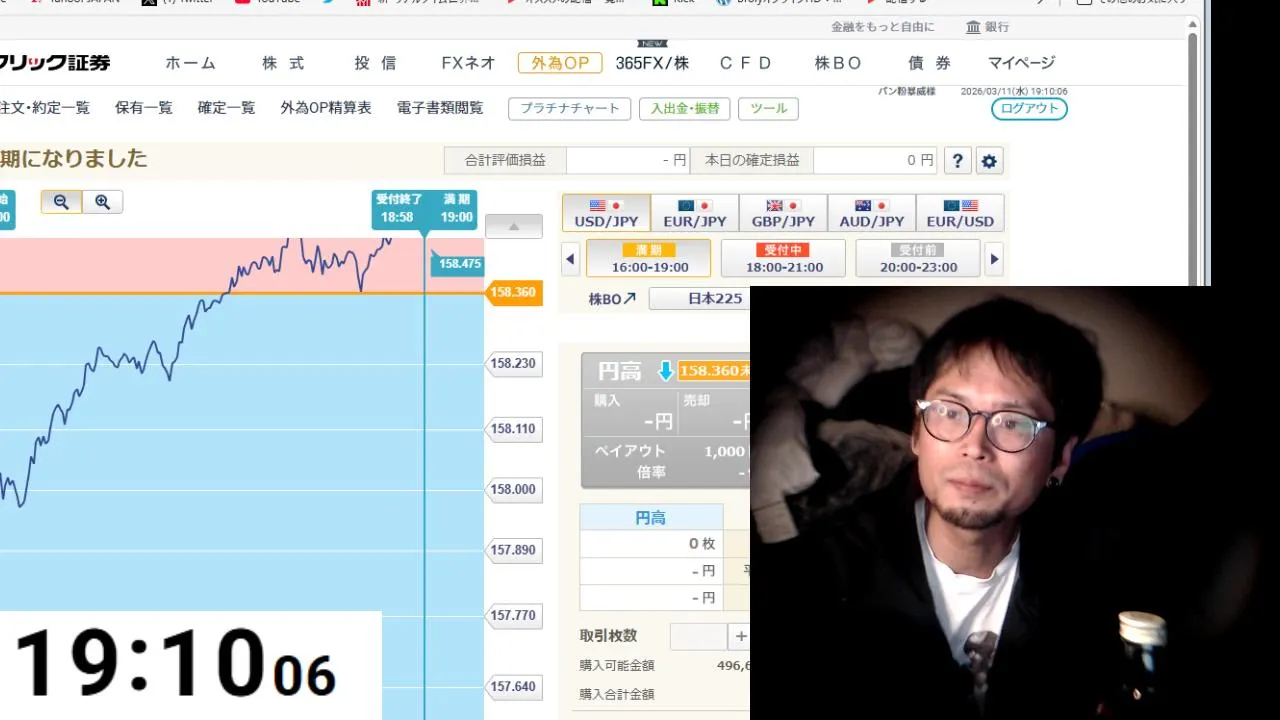Open help with the question mark button

click(x=957, y=161)
